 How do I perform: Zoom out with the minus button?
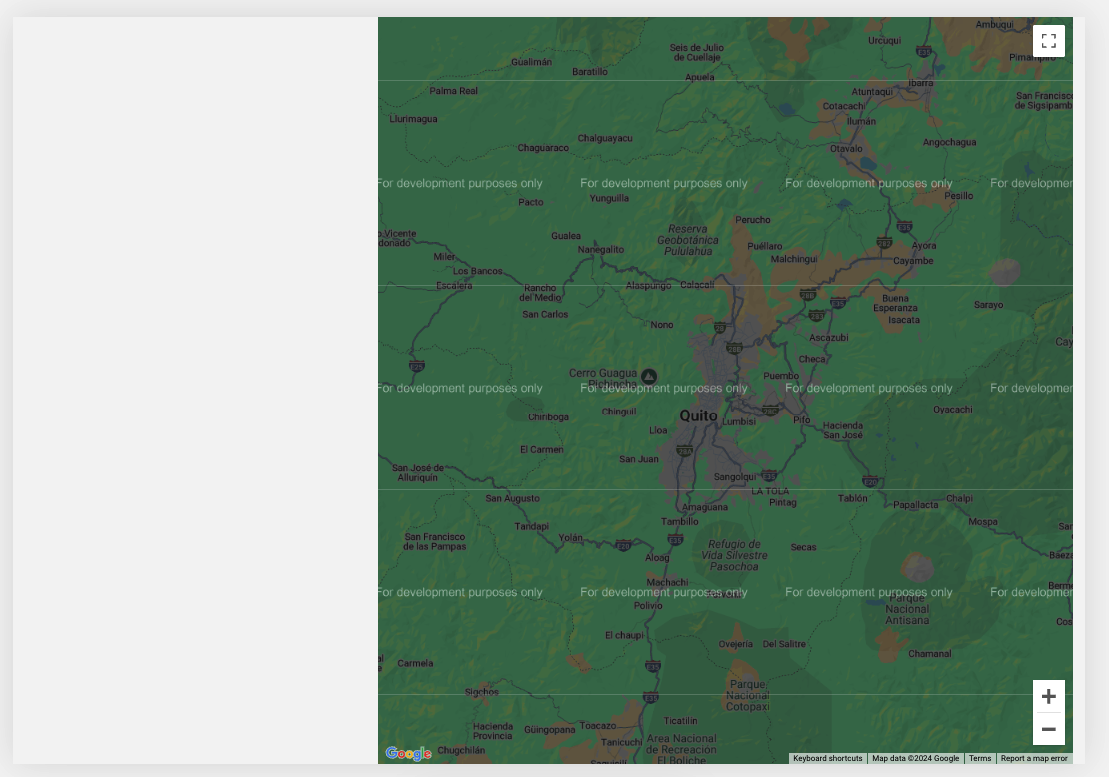point(1048,729)
